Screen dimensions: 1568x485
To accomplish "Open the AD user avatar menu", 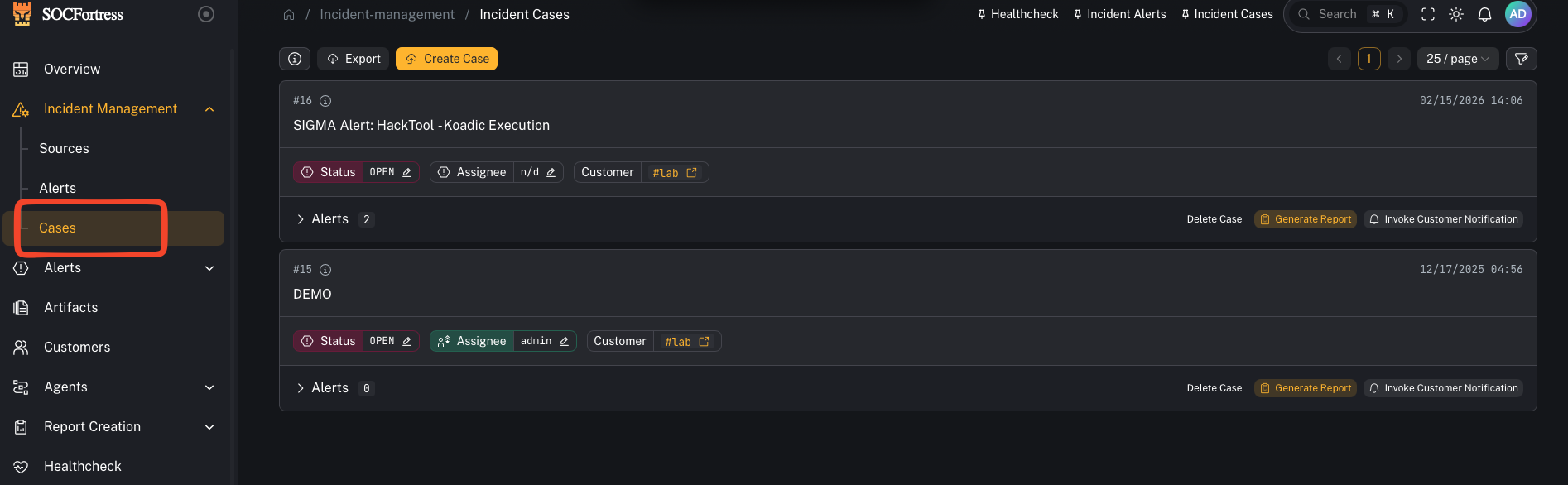I will click(x=1517, y=14).
